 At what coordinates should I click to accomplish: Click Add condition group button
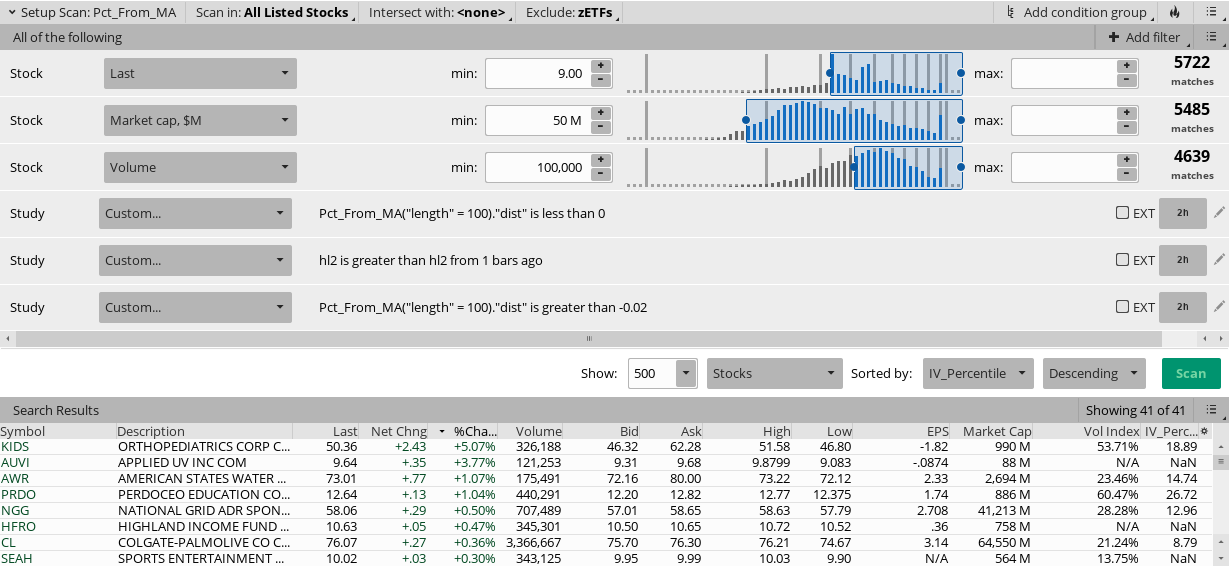pos(1076,13)
